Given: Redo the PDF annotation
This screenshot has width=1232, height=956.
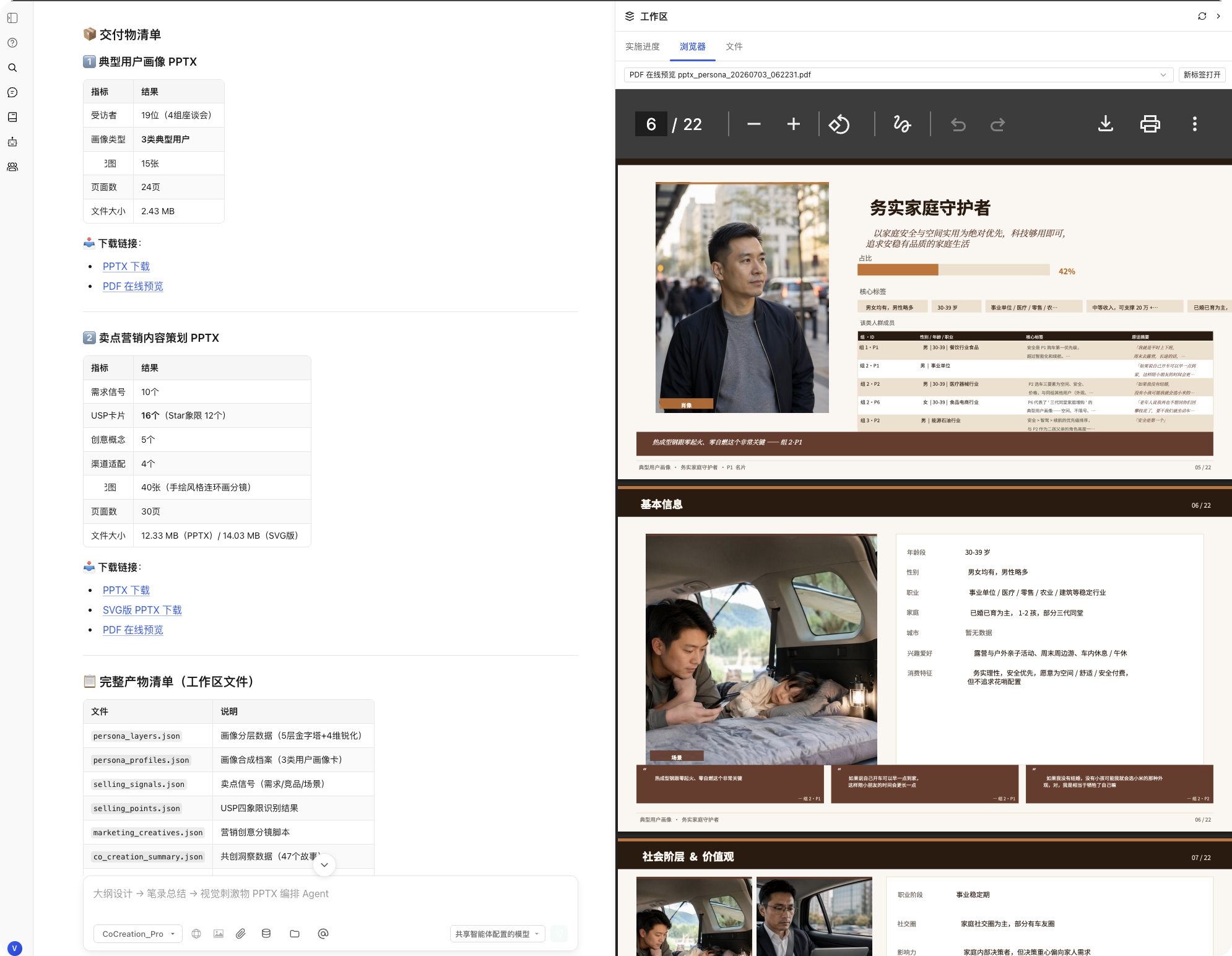Looking at the screenshot, I should tap(997, 124).
